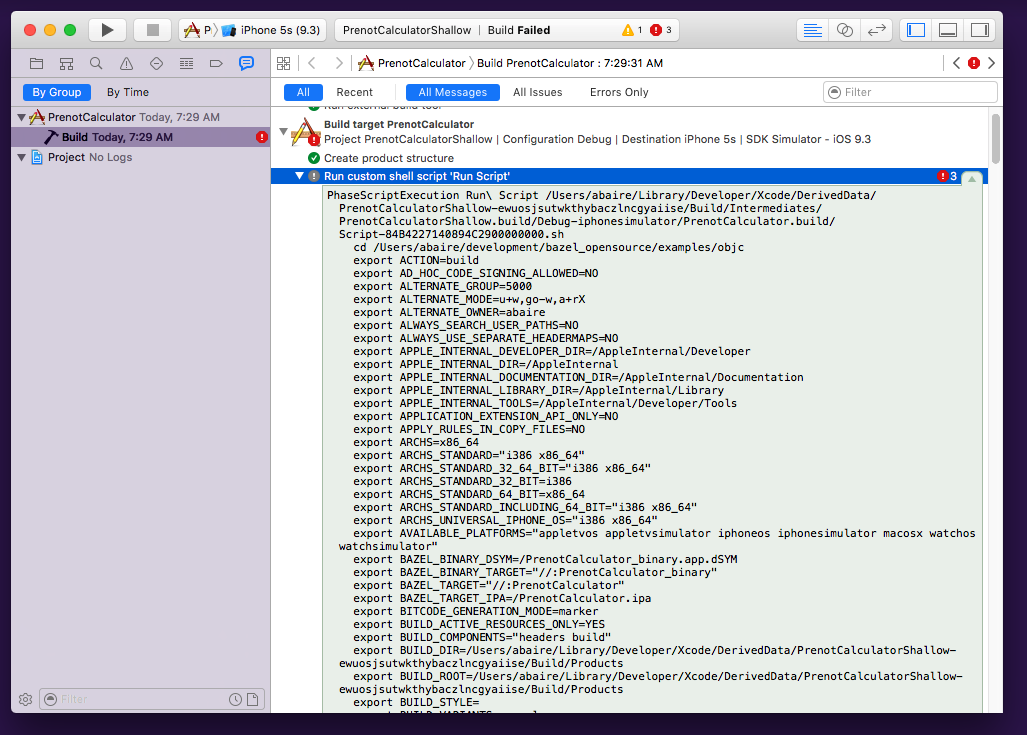This screenshot has width=1027, height=735.
Task: Collapse the Run custom shell script row
Action: pos(299,176)
